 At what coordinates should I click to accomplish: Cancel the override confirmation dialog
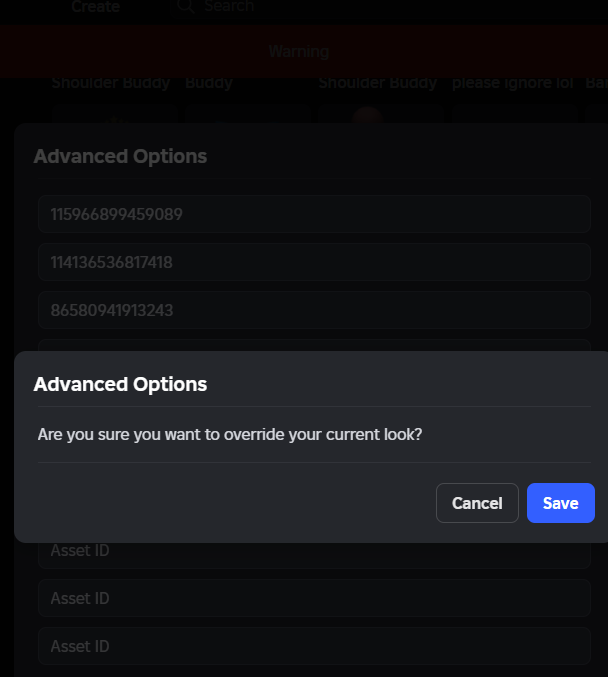(x=477, y=503)
